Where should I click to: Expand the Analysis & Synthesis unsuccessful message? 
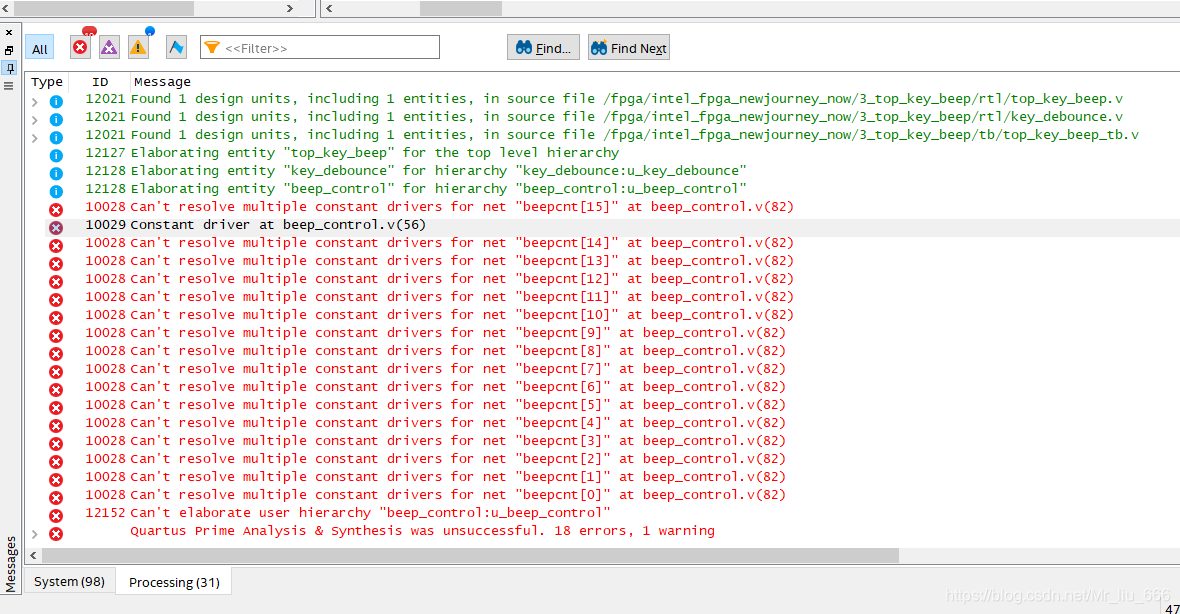point(34,531)
